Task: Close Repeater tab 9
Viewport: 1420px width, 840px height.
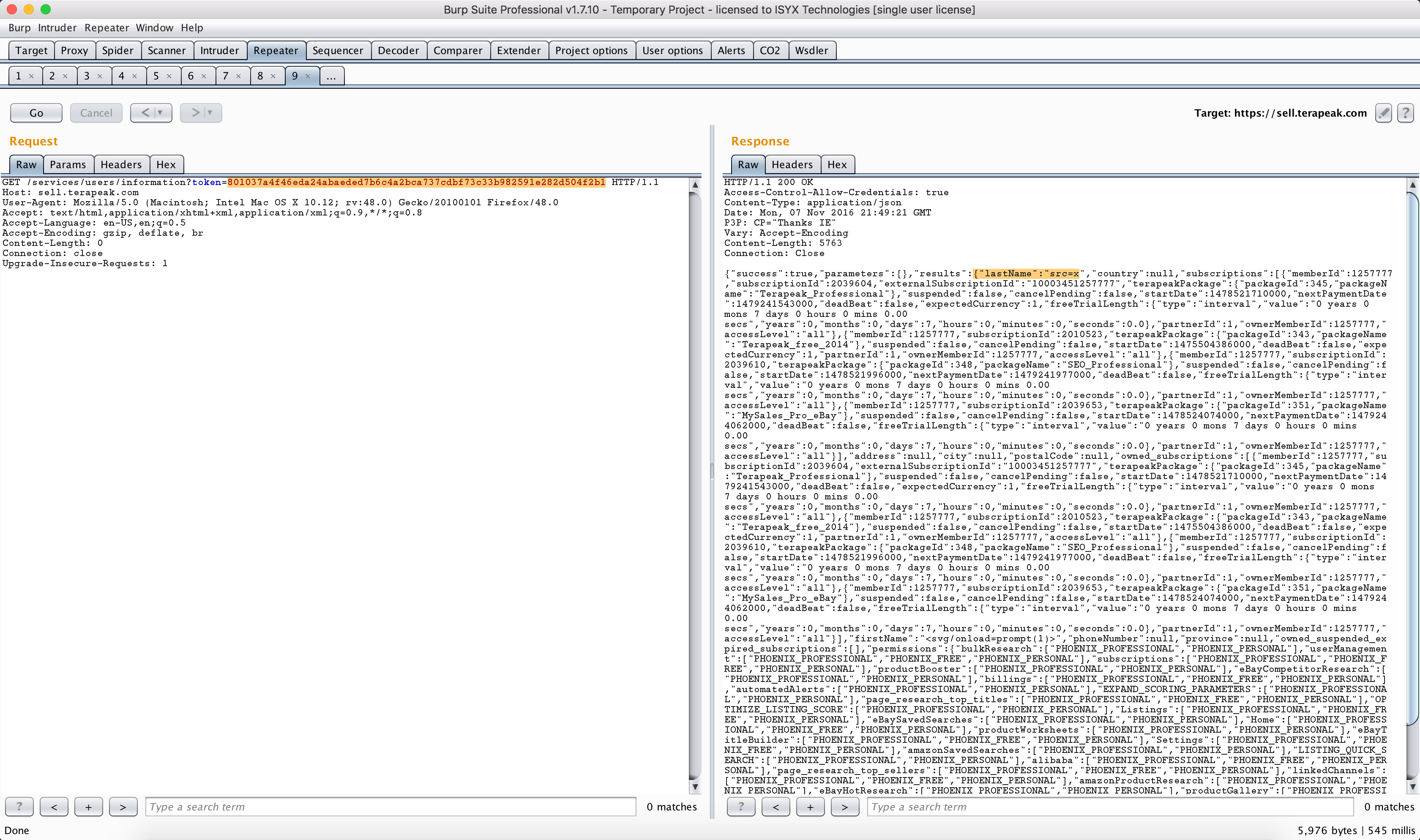Action: (x=307, y=76)
